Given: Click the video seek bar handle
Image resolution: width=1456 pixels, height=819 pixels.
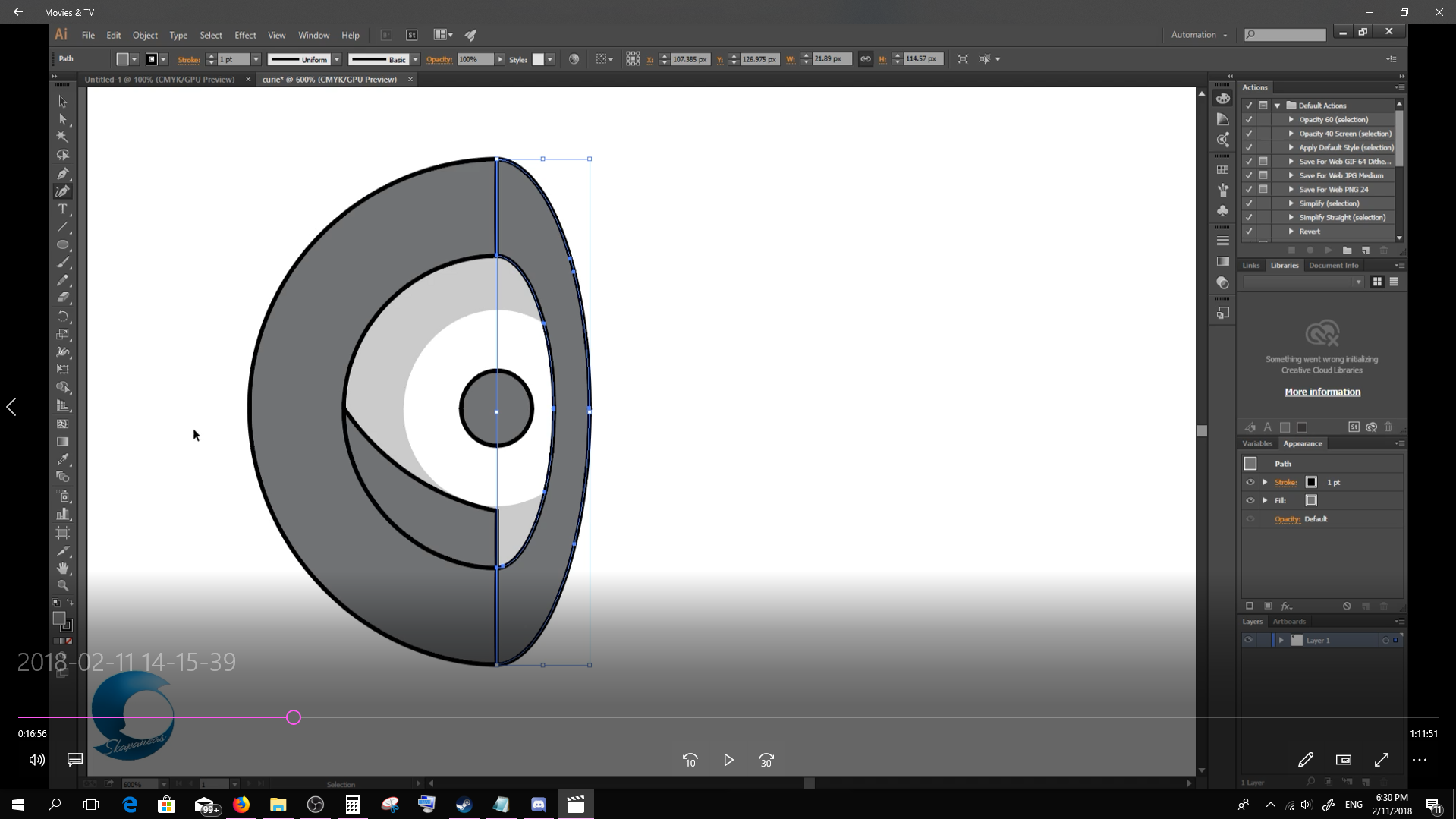Looking at the screenshot, I should (x=294, y=717).
